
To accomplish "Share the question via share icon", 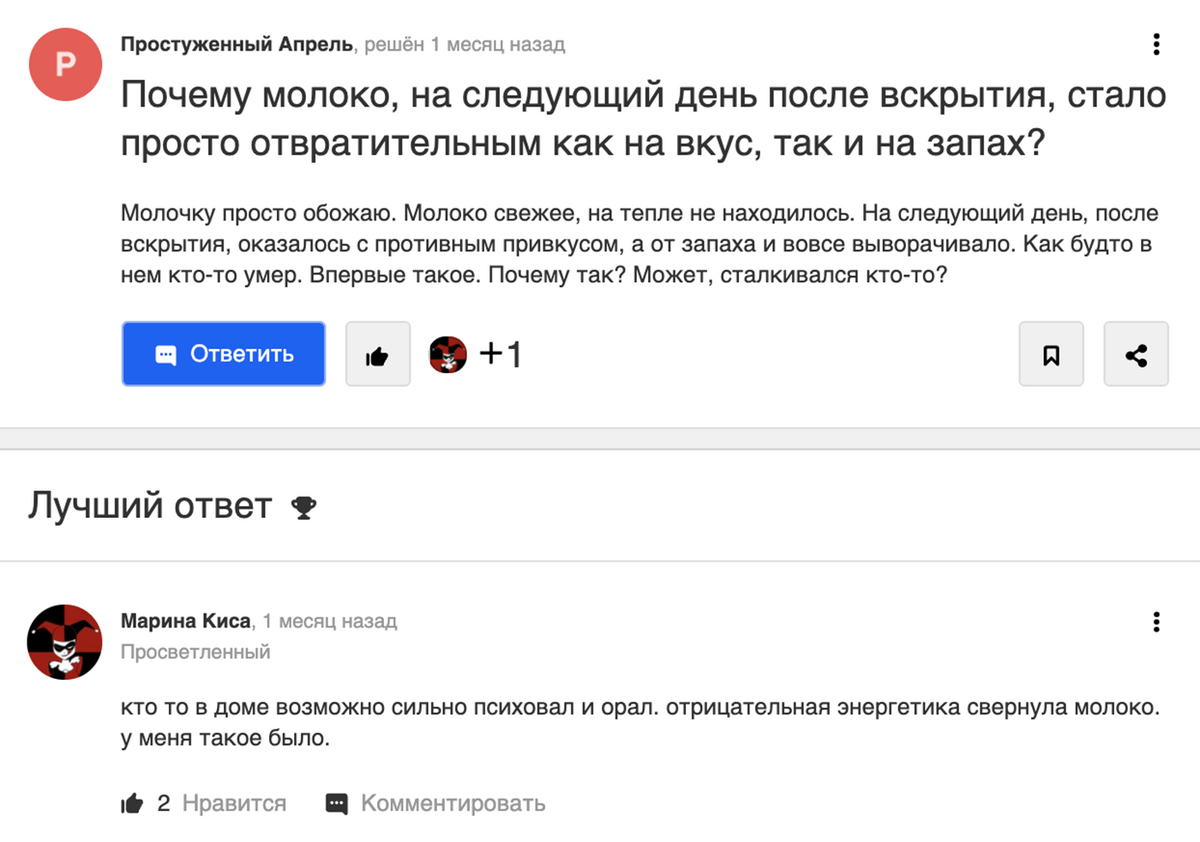I will (x=1136, y=354).
